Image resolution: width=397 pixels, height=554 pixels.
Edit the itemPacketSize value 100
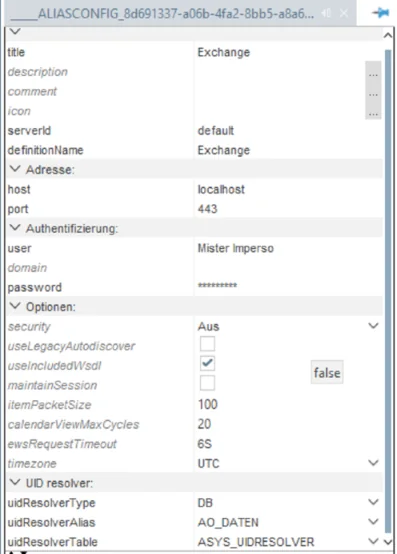coord(288,404)
